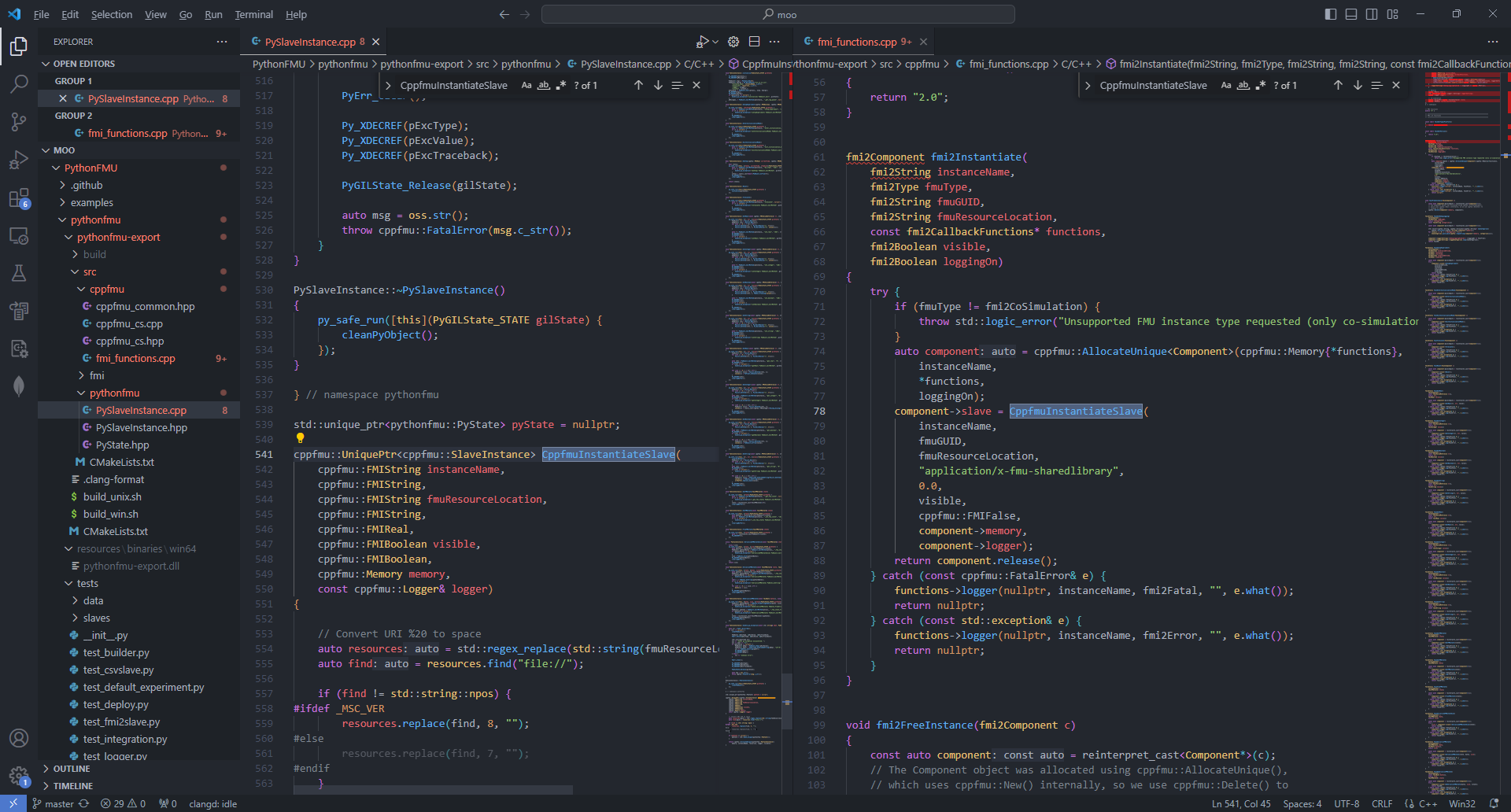Viewport: 1511px width, 812px height.
Task: Open the debug run dropdown arrow
Action: pos(715,42)
